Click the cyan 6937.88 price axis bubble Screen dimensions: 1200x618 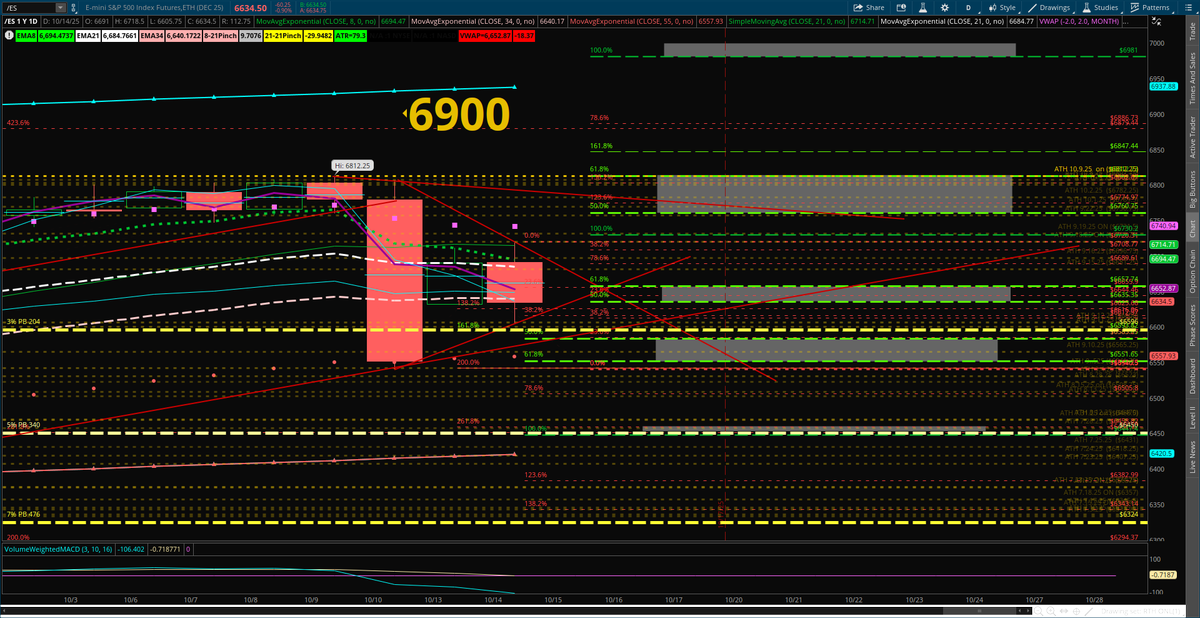click(x=1162, y=86)
